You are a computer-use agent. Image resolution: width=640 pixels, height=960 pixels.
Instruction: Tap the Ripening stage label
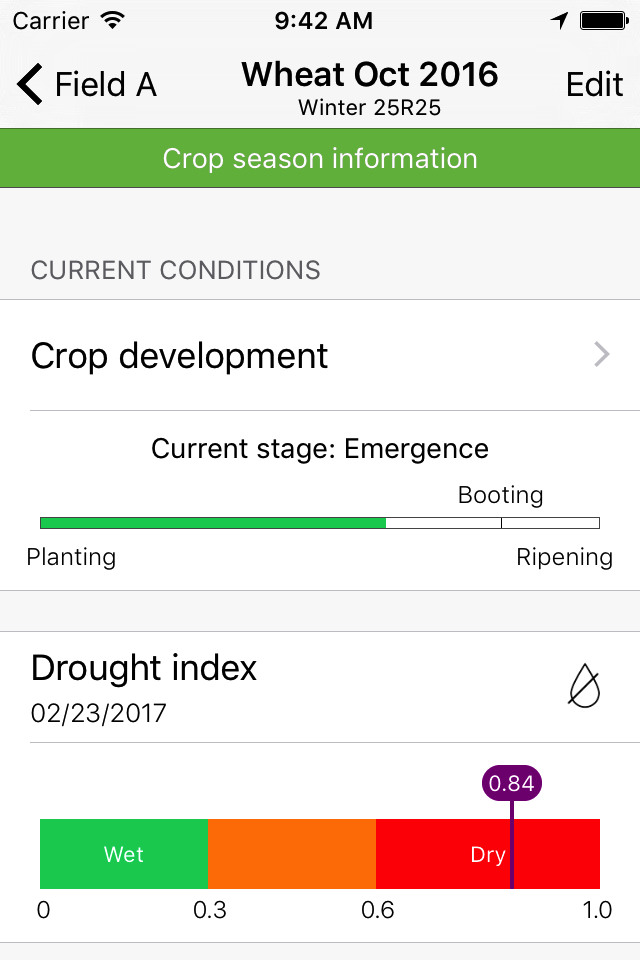click(x=564, y=557)
